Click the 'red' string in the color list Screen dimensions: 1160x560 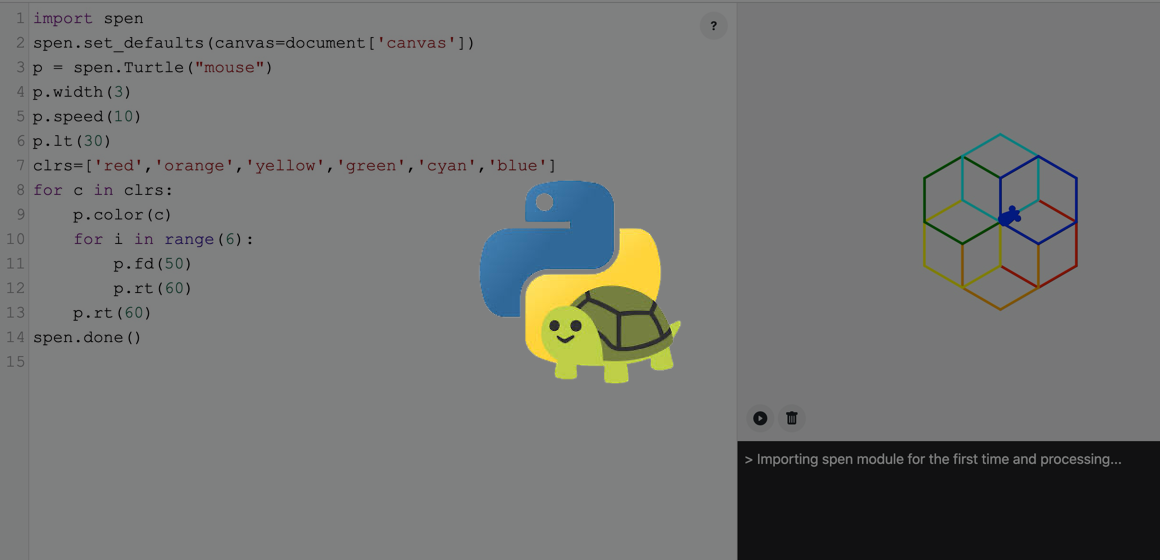click(121, 165)
